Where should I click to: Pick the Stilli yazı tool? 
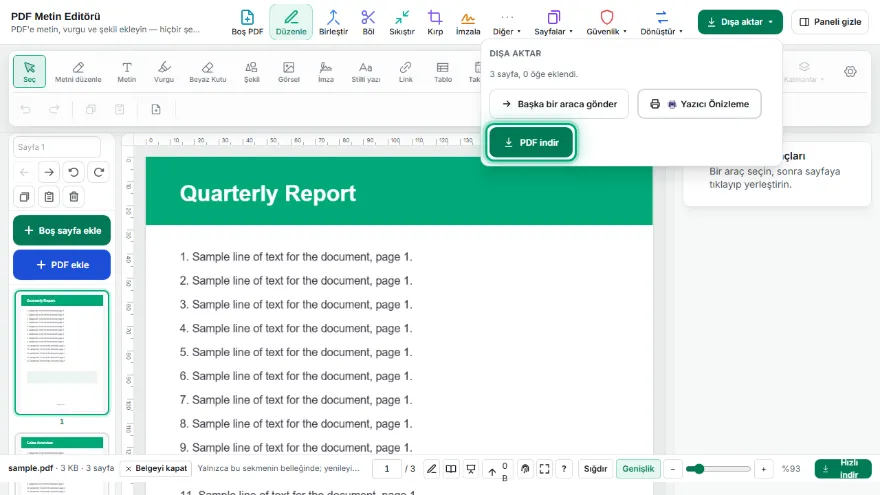click(365, 71)
